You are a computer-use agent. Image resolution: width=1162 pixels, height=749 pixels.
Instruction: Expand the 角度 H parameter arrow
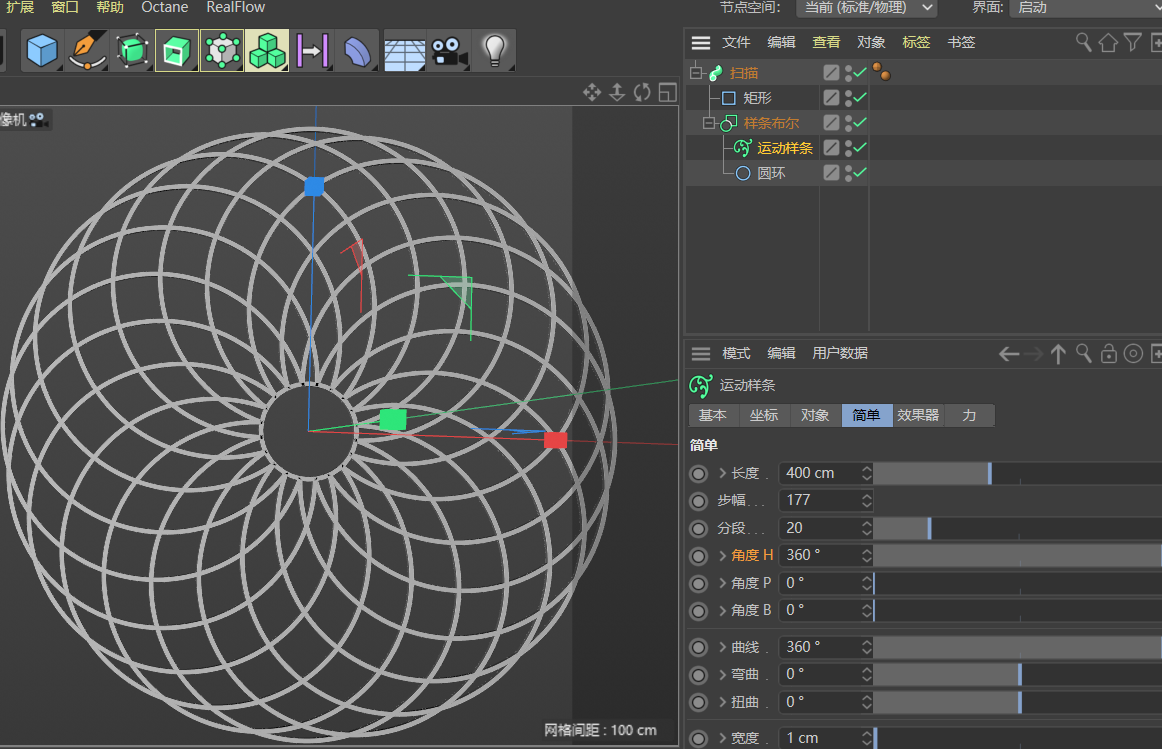[x=722, y=555]
